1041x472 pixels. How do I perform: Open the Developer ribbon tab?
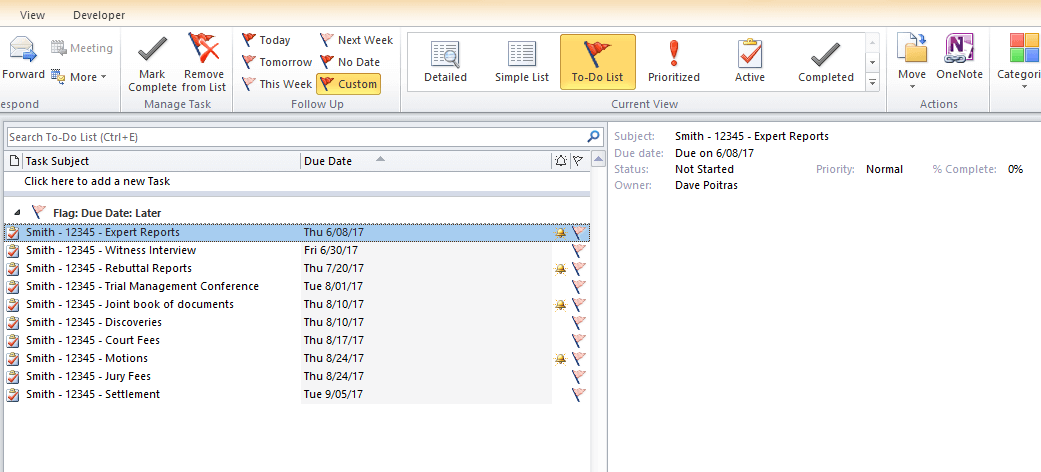click(99, 15)
